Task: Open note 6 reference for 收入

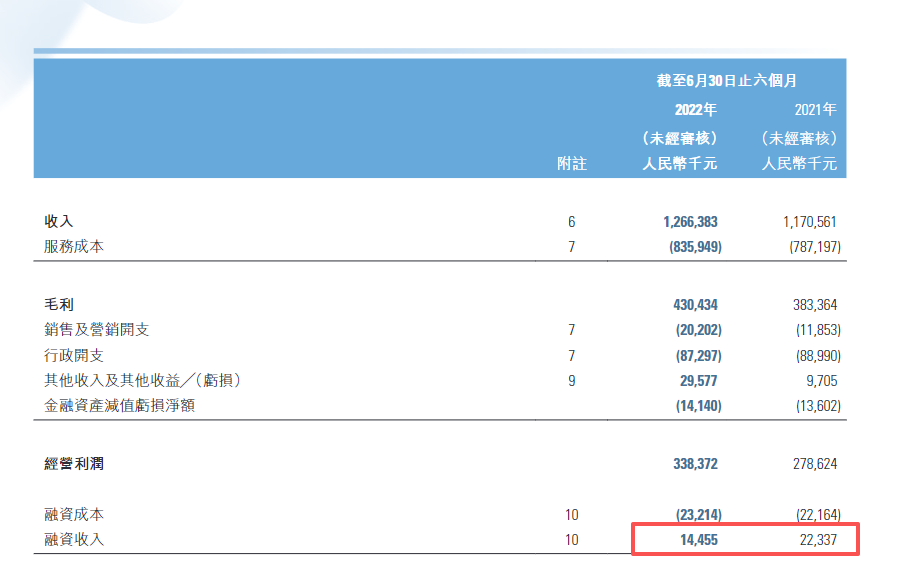Action: click(571, 222)
